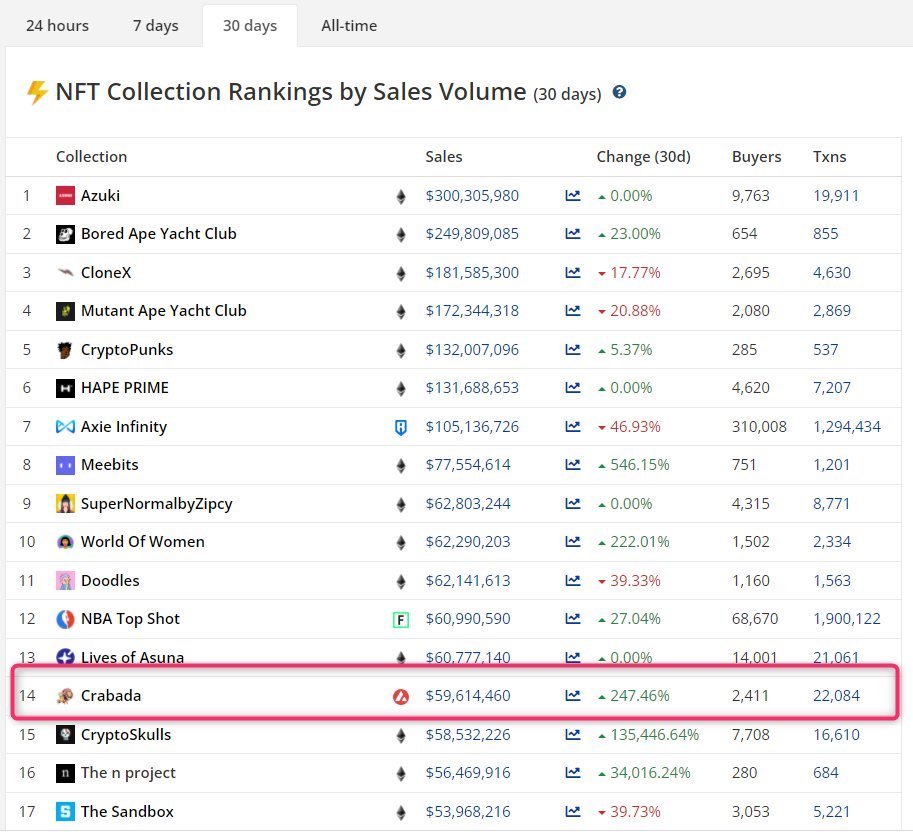The height and width of the screenshot is (835, 913).
Task: Click the Change (30d) column header
Action: pos(643,157)
